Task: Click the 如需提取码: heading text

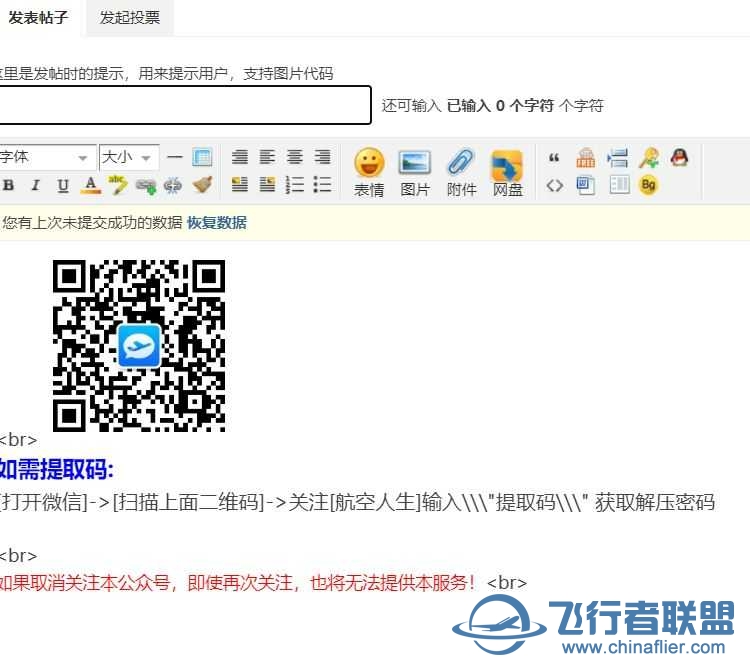Action: [56, 469]
